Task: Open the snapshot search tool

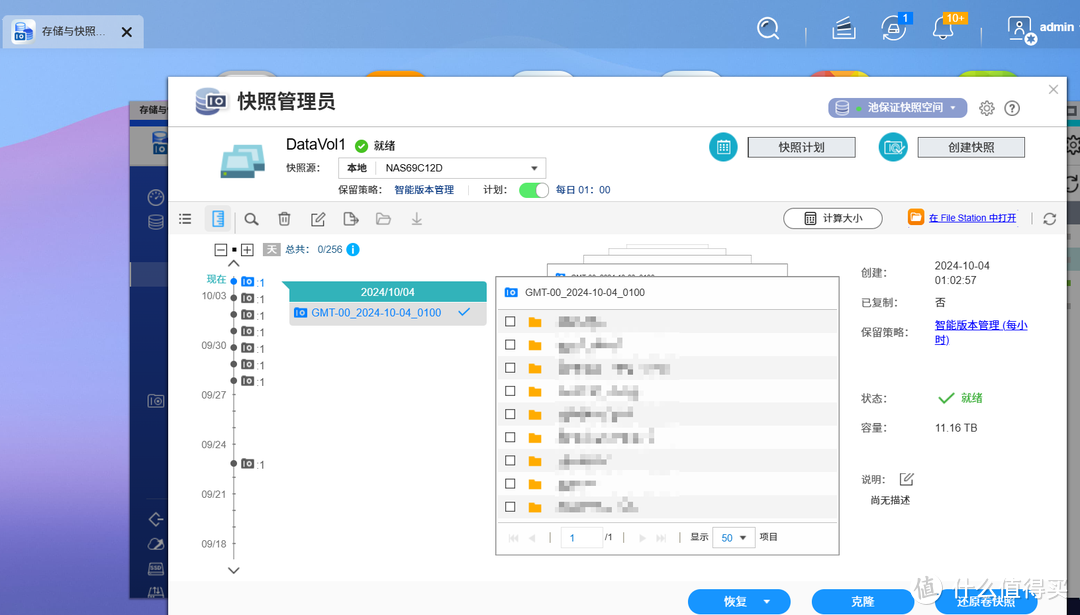Action: (x=250, y=218)
